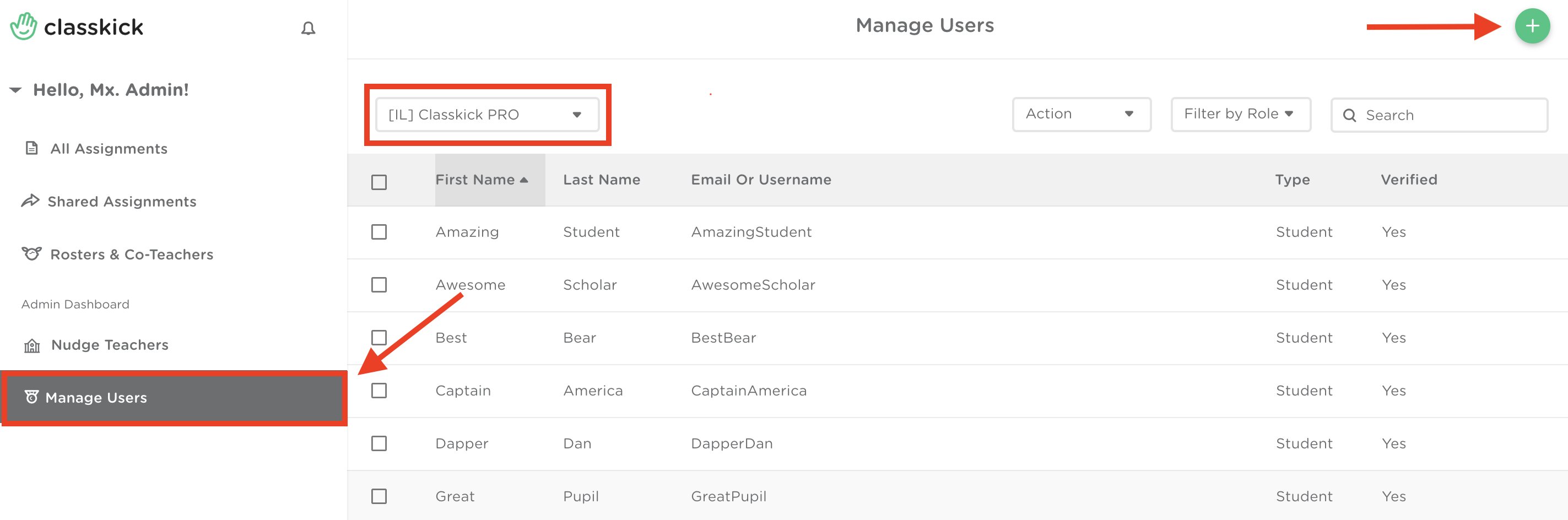The width and height of the screenshot is (1568, 520).
Task: Check the select-all checkbox in table header
Action: 379,182
